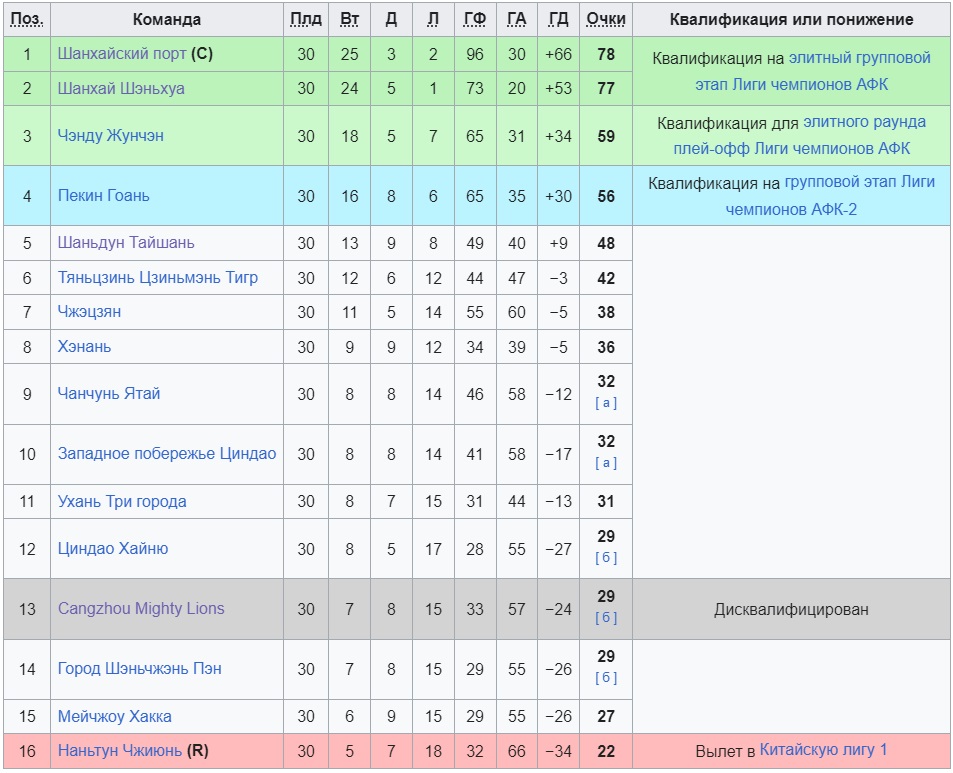This screenshot has height=773, width=953.
Task: Open the Шанхайский порт team link
Action: (122, 54)
